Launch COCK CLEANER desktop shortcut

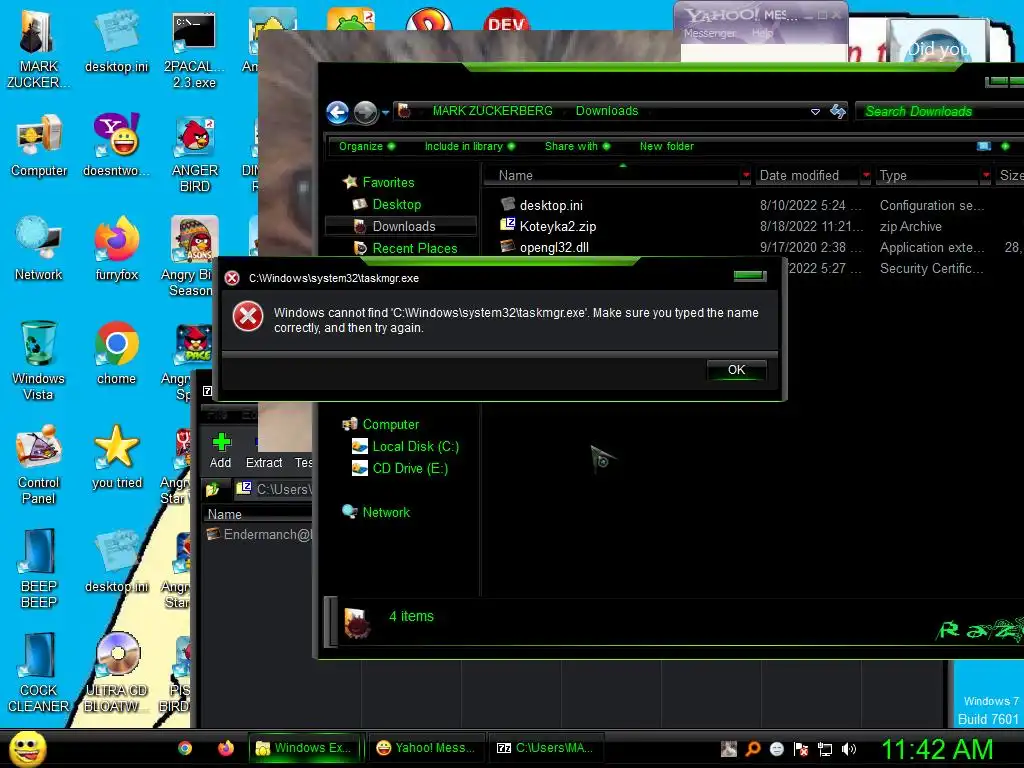coord(38,673)
